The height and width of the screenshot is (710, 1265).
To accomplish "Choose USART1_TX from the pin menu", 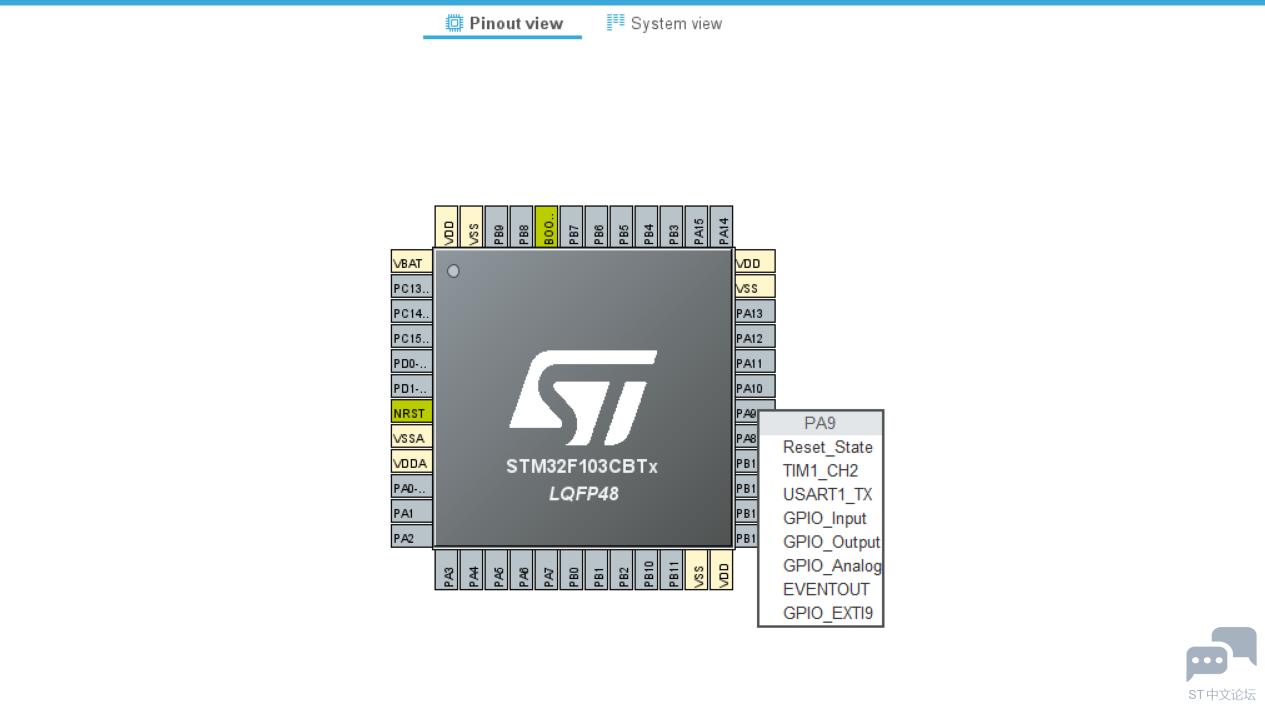I will pos(827,495).
